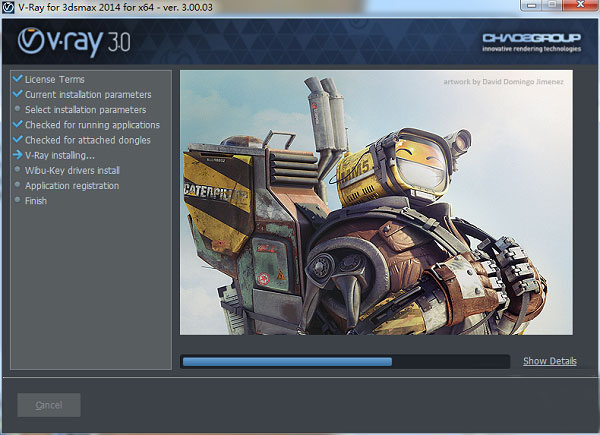Click the V-Ray 3.0 logo in the header

pos(74,42)
